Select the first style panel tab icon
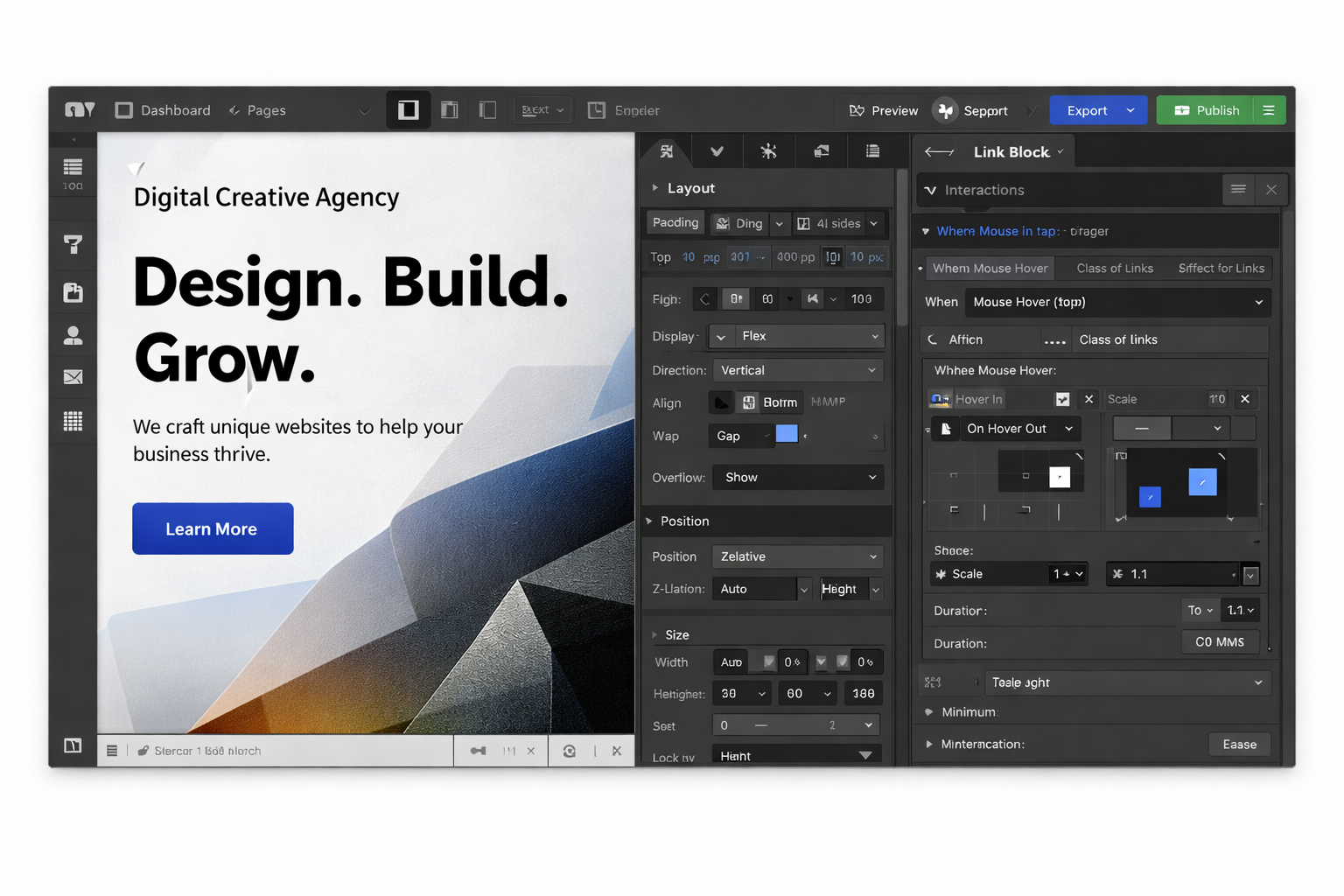Screen dimensions: 1344x896 click(667, 151)
